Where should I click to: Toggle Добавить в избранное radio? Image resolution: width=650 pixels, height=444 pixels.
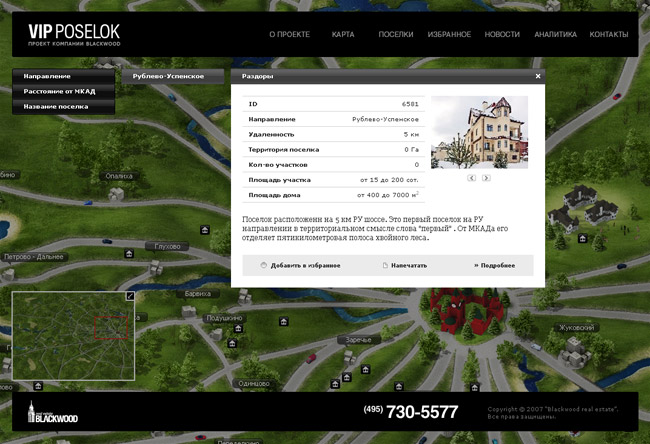(x=264, y=265)
